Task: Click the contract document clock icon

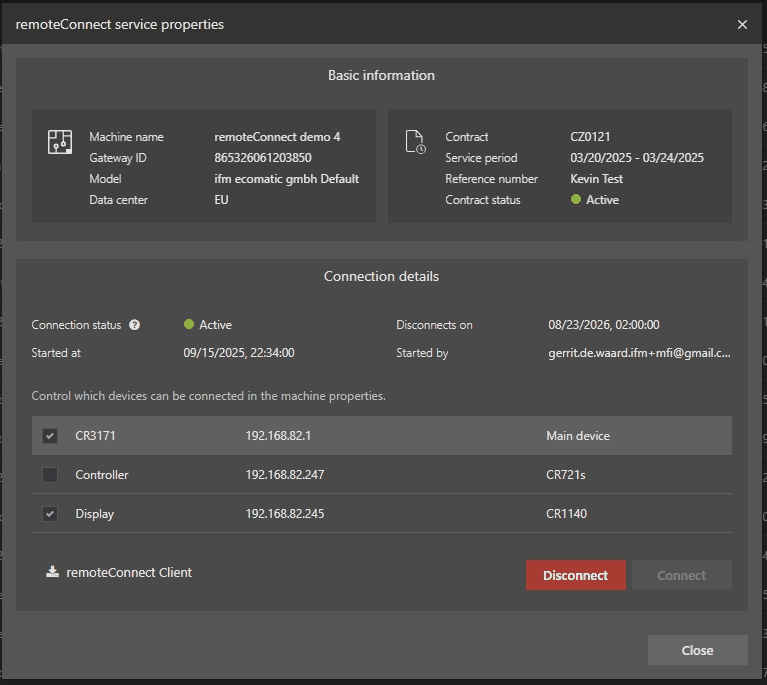Action: 416,142
